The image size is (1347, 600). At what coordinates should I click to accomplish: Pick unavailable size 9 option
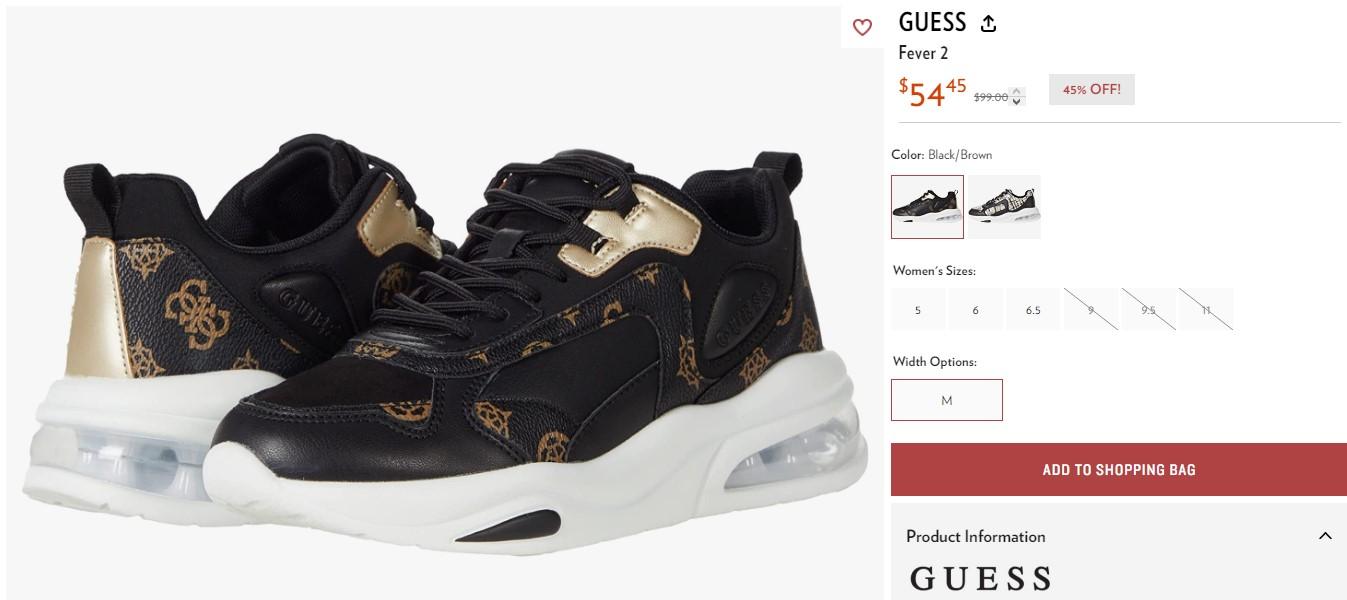tap(1091, 310)
